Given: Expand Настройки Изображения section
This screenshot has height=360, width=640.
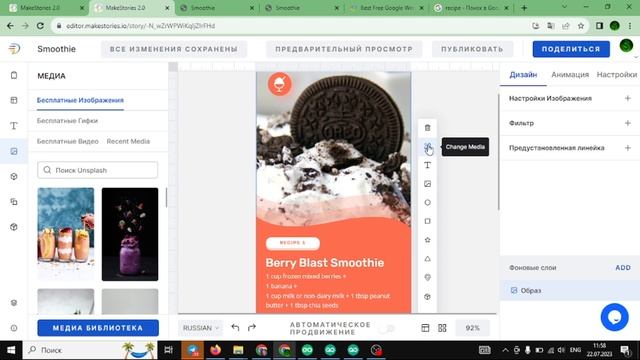Looking at the screenshot, I should [x=628, y=98].
